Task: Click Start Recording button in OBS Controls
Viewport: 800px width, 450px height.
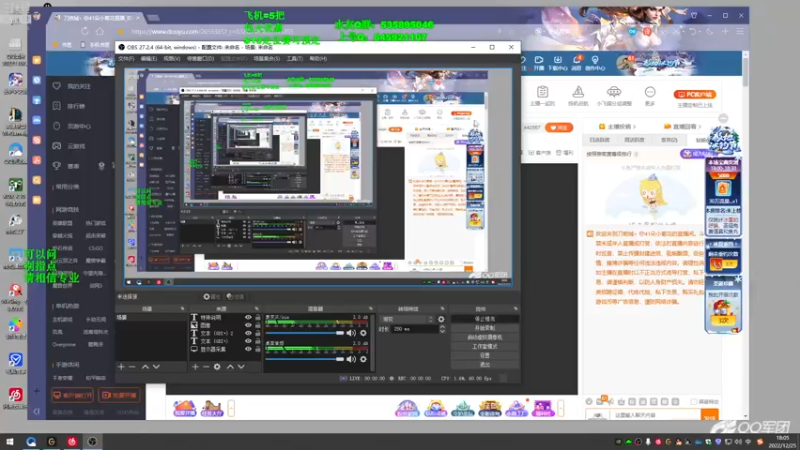Action: pos(485,328)
